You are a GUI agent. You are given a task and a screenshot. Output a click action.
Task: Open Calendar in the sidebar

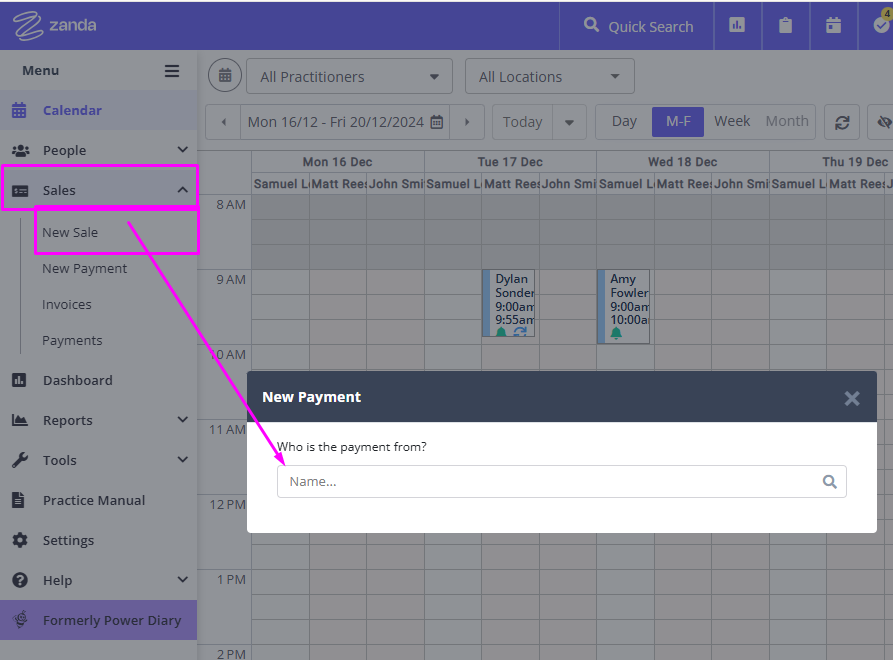tap(99, 110)
